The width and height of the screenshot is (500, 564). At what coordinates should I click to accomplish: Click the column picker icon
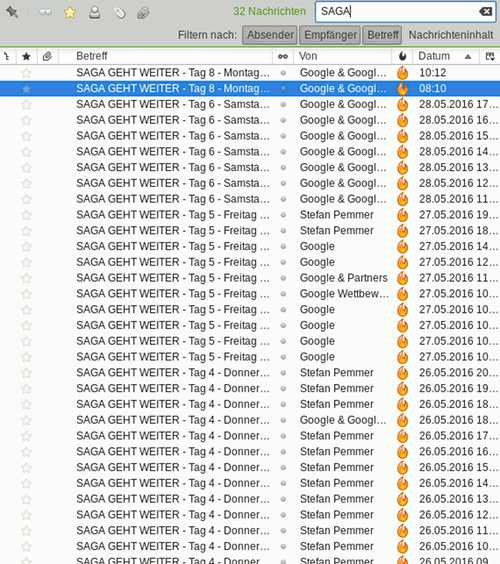pos(490,56)
